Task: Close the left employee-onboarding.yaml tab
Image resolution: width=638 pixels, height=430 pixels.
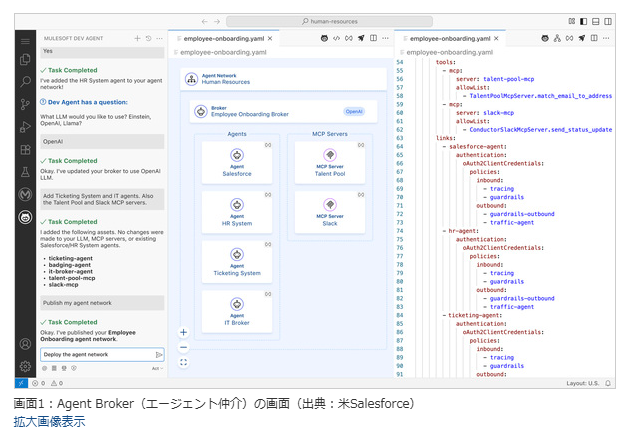Action: click(270, 39)
